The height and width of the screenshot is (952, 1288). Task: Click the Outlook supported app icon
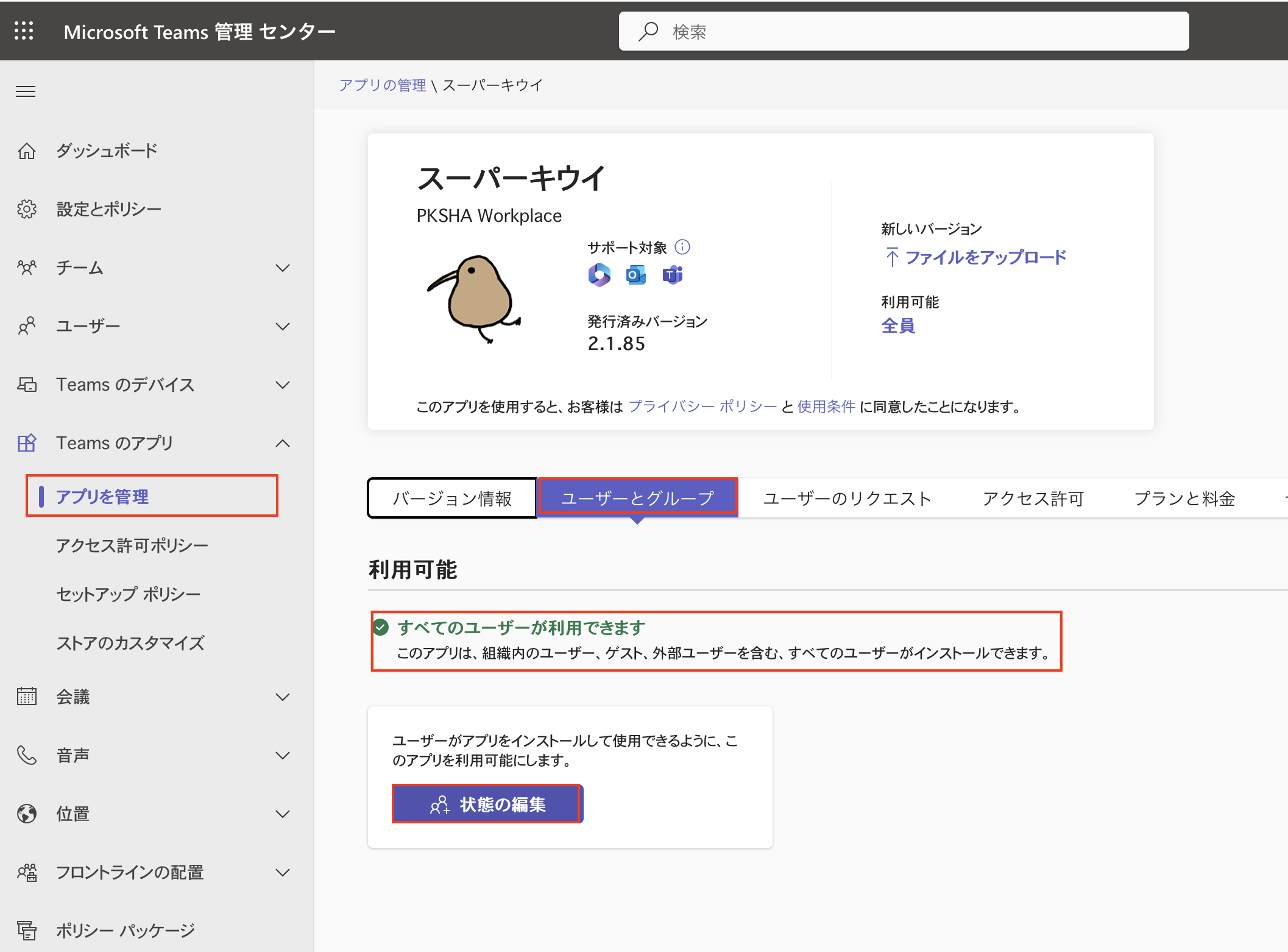pyautogui.click(x=635, y=275)
